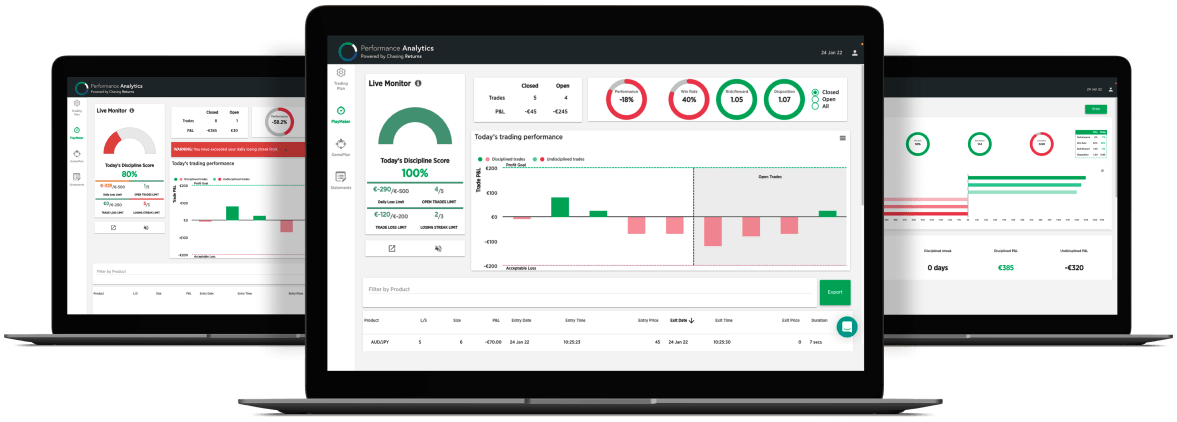Click the Performance Analytics logo on center laptop
Image resolution: width=1177 pixels, height=422 pixels.
[x=348, y=51]
